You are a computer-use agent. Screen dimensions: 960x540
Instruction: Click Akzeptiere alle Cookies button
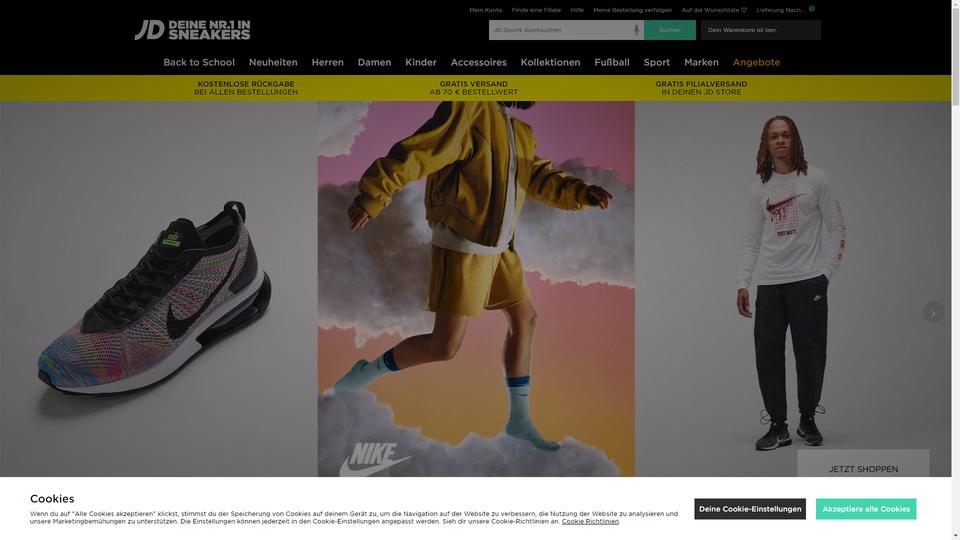point(866,509)
